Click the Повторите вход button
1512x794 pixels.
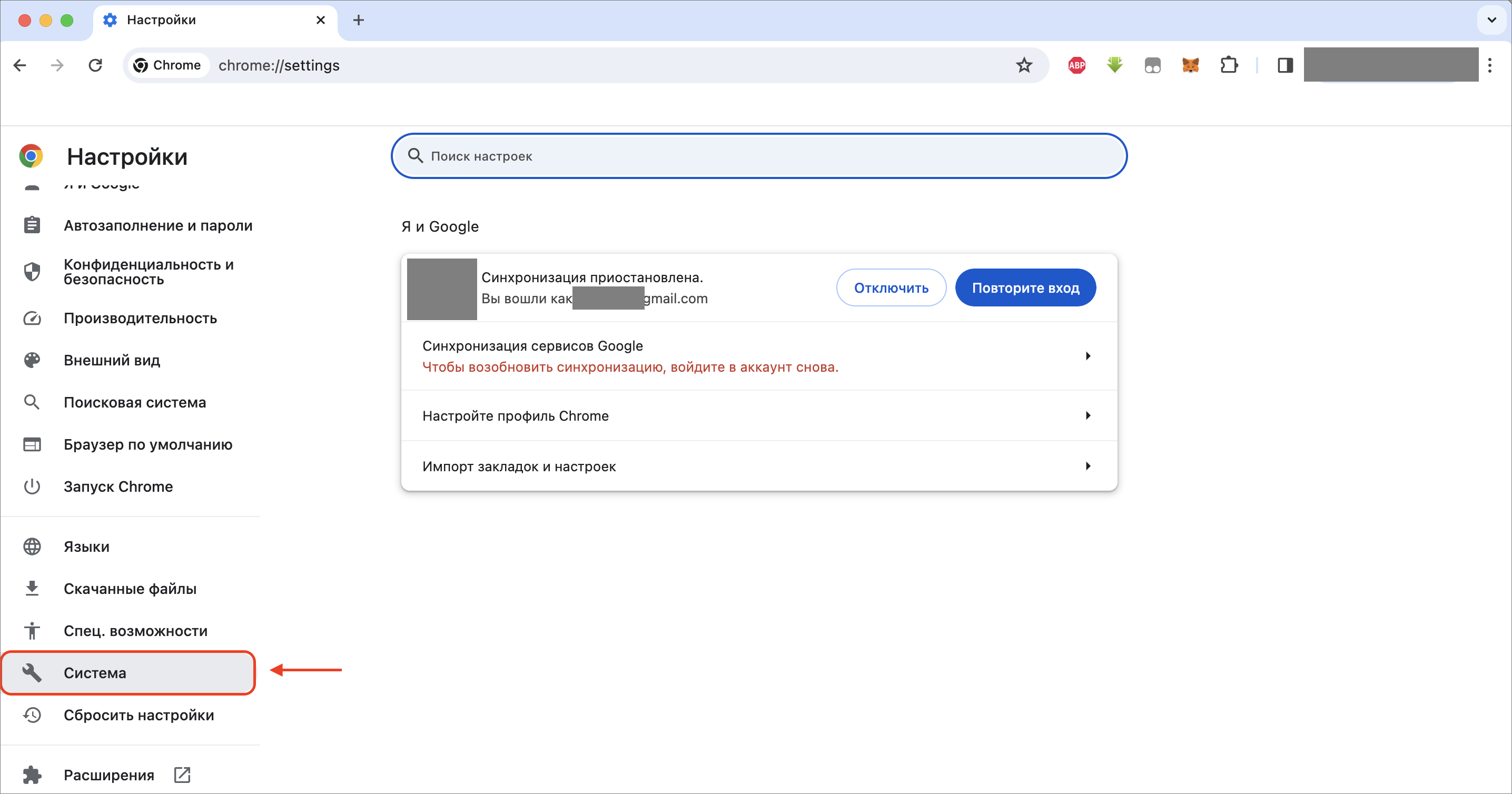[x=1025, y=287]
